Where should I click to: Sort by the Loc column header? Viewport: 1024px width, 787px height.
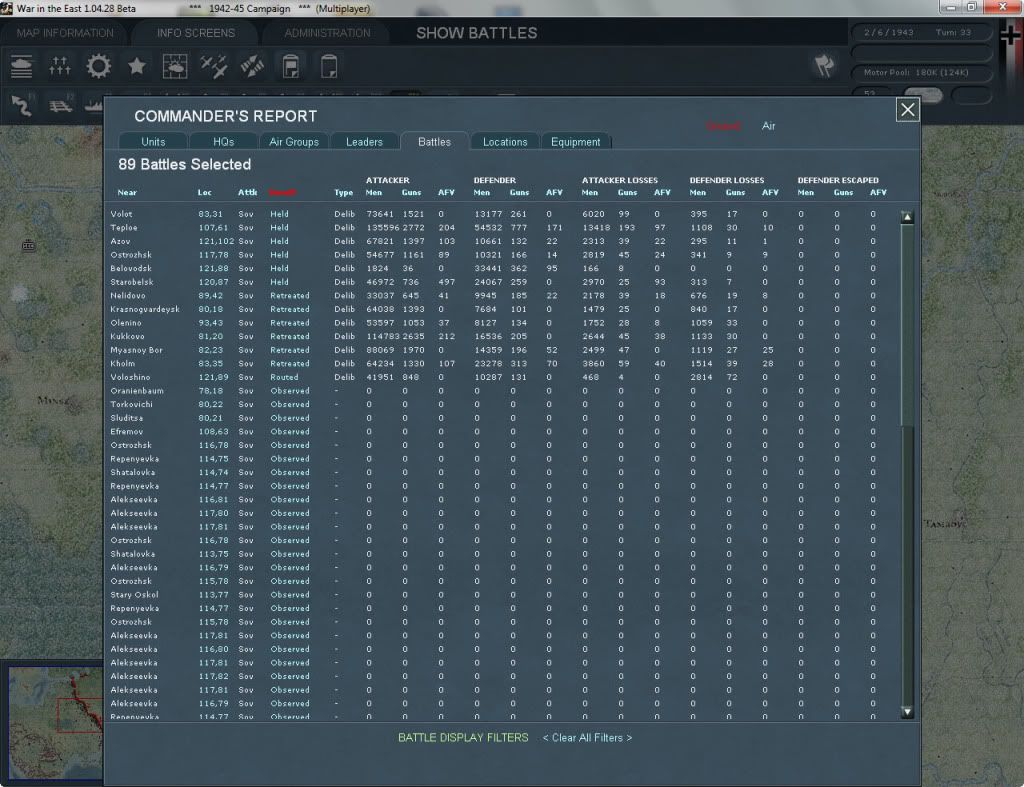point(204,193)
